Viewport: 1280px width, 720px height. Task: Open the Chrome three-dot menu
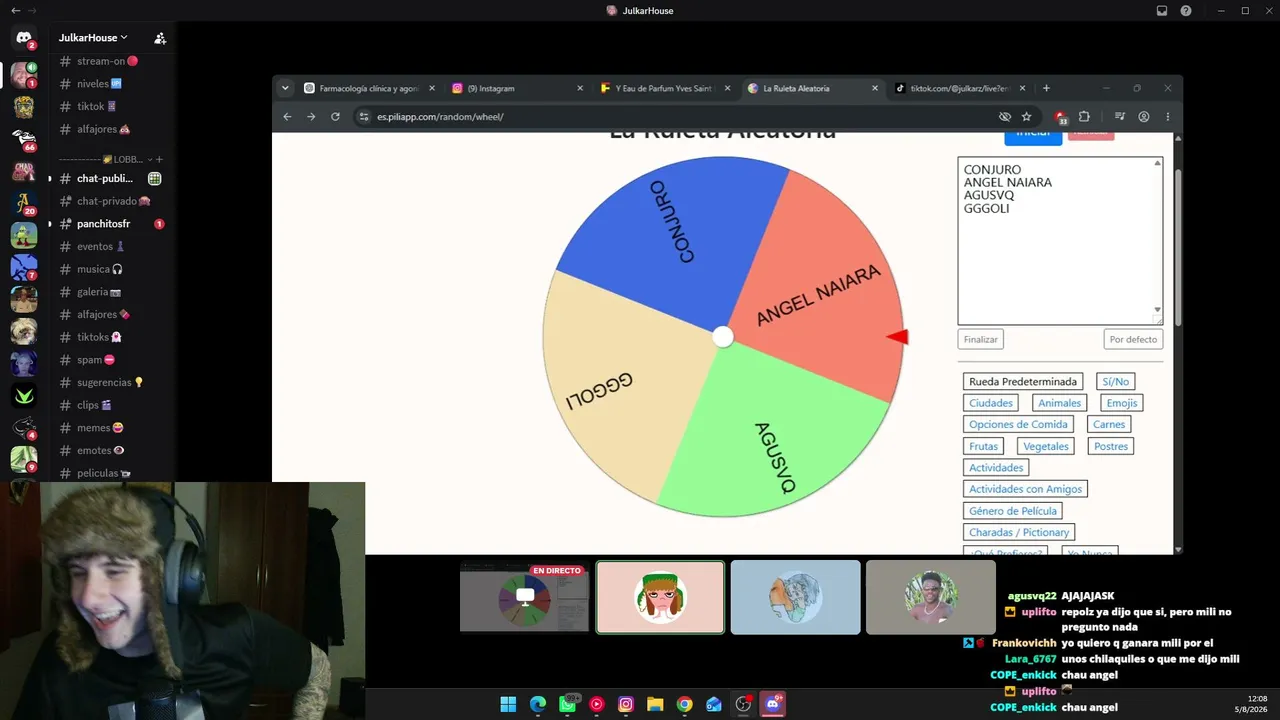1167,117
